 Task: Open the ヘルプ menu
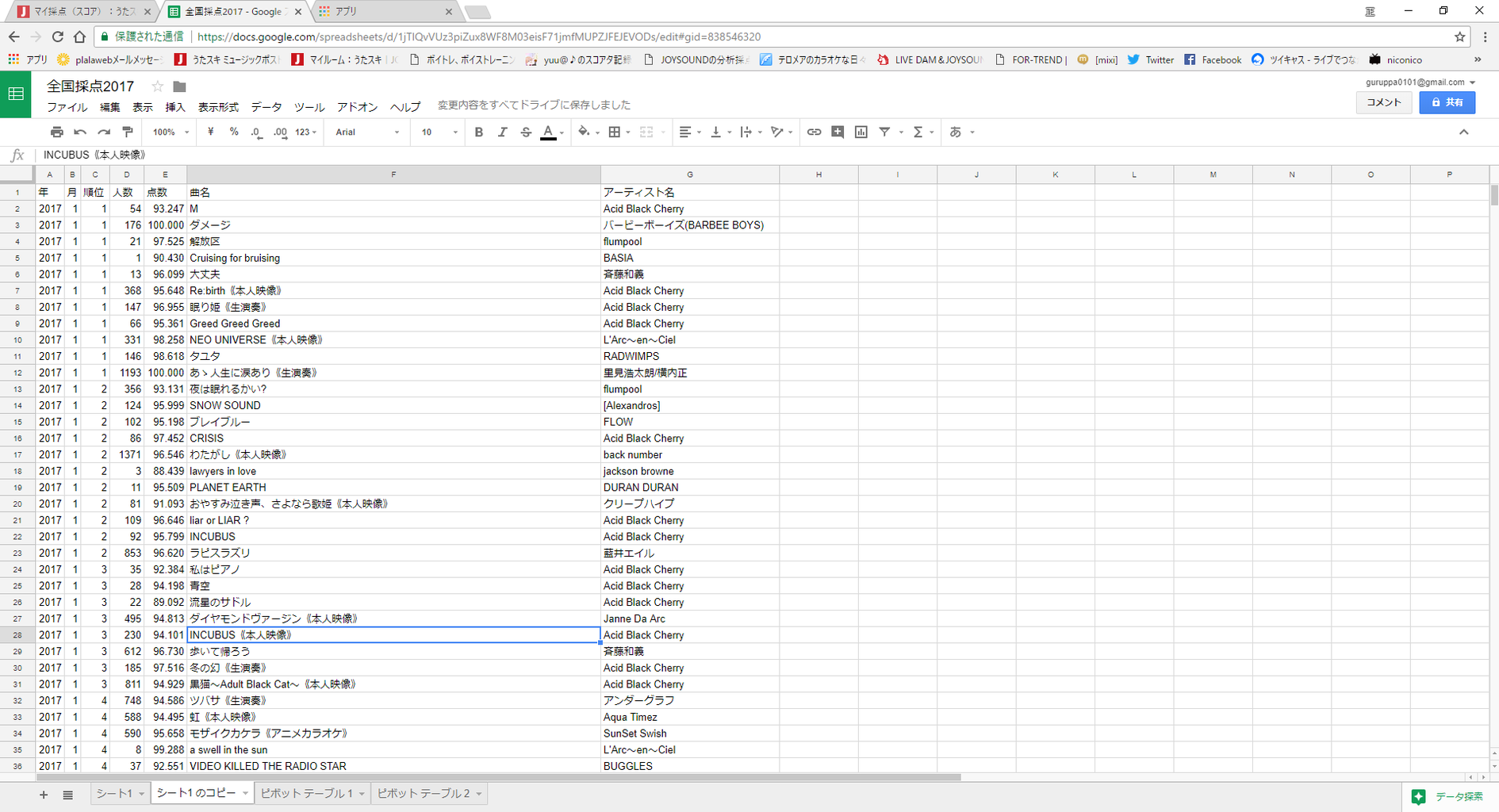click(404, 107)
